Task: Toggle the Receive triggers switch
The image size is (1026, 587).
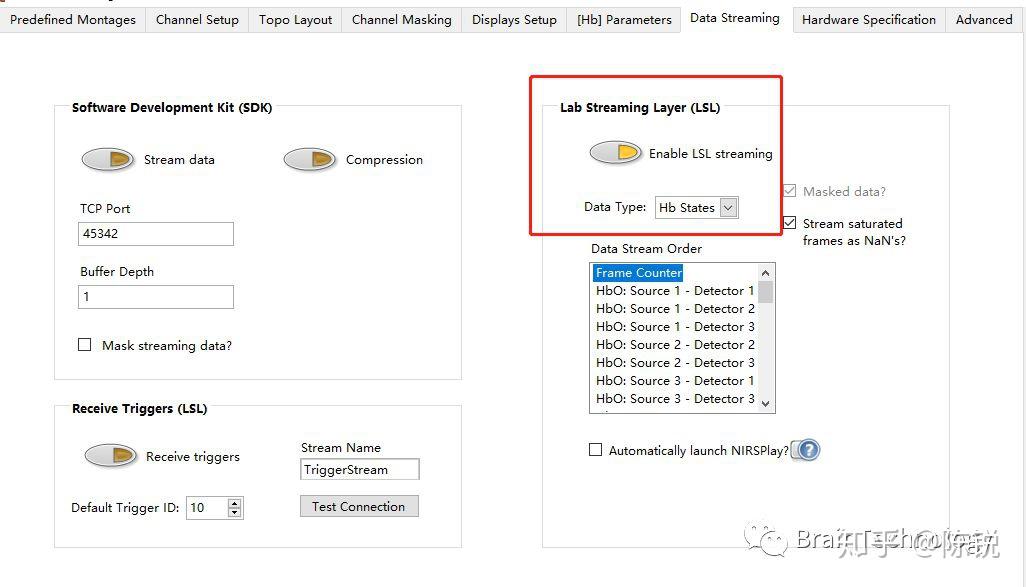Action: pos(110,456)
